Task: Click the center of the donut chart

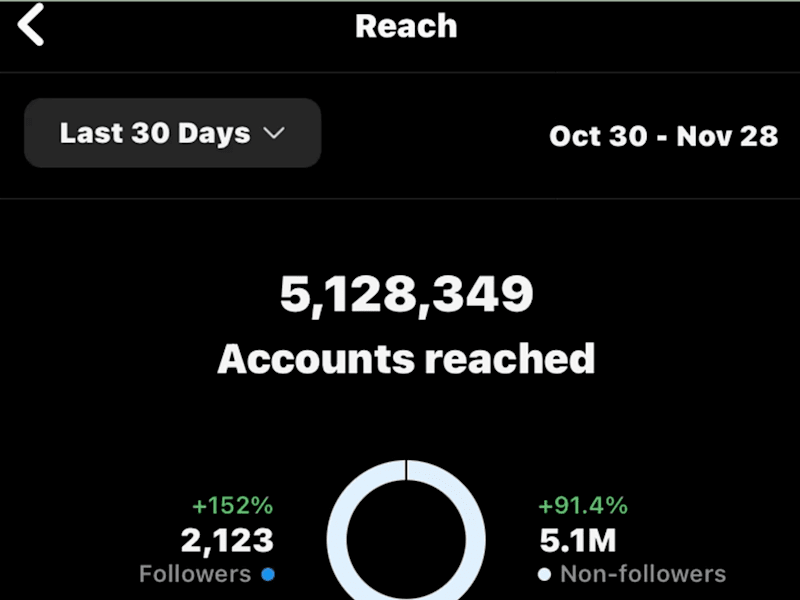Action: [x=406, y=540]
